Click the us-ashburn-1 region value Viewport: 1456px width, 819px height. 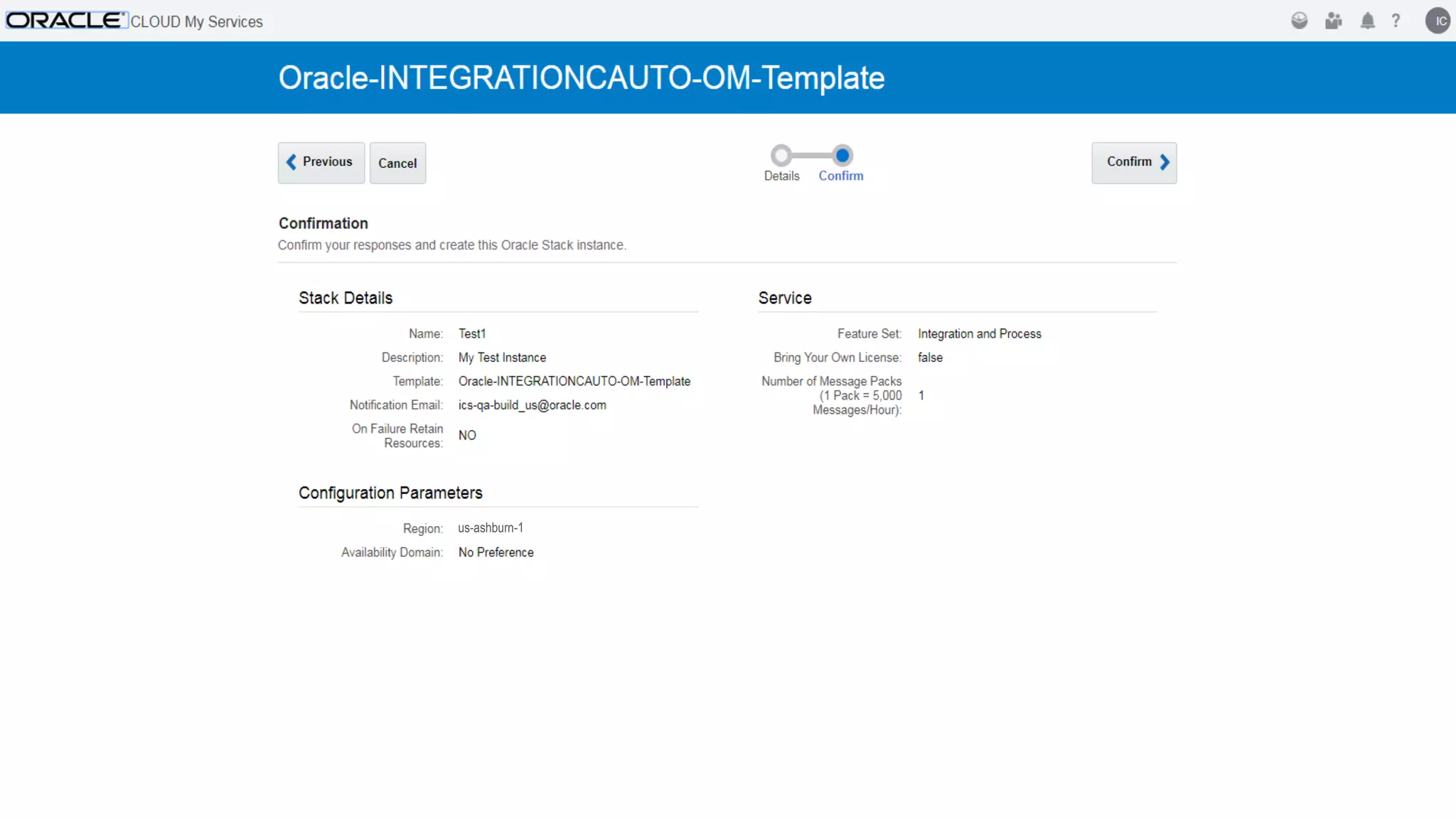(491, 528)
